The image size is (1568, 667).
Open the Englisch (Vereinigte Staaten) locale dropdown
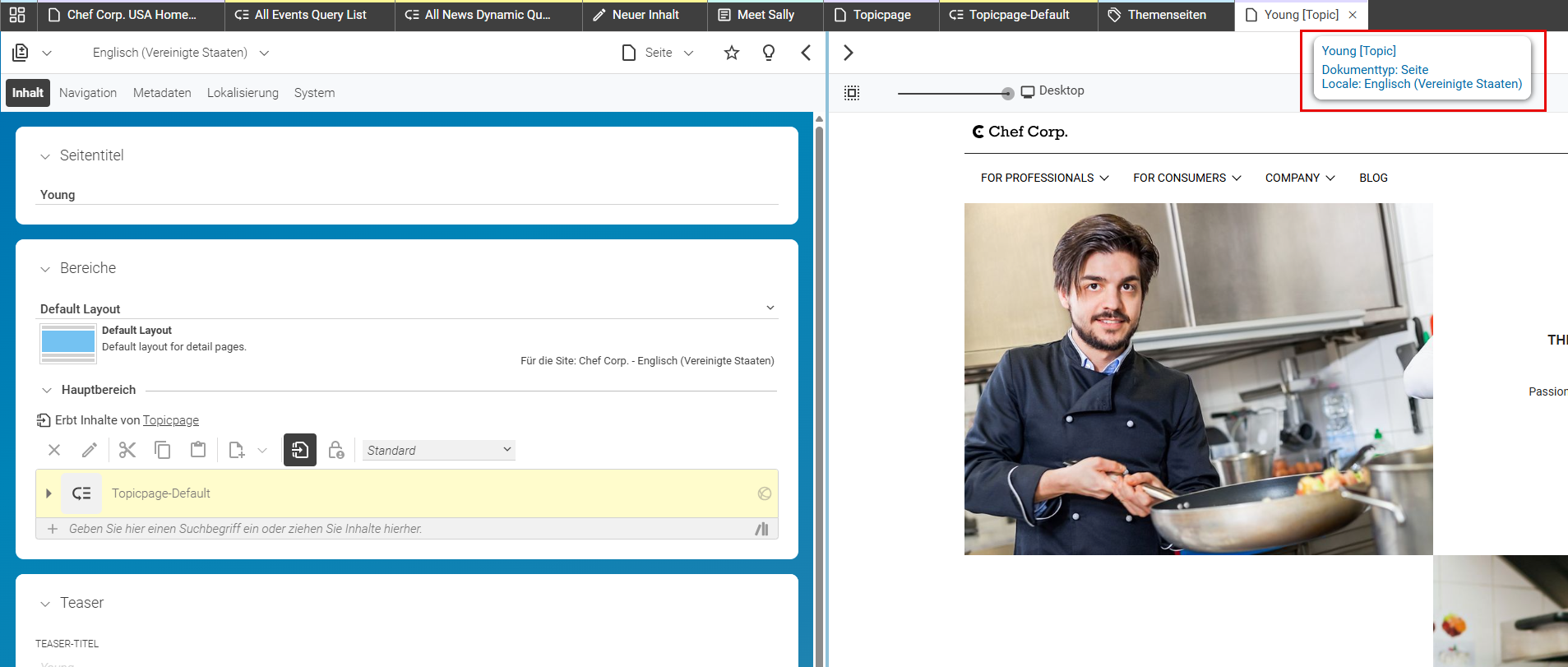pyautogui.click(x=181, y=53)
